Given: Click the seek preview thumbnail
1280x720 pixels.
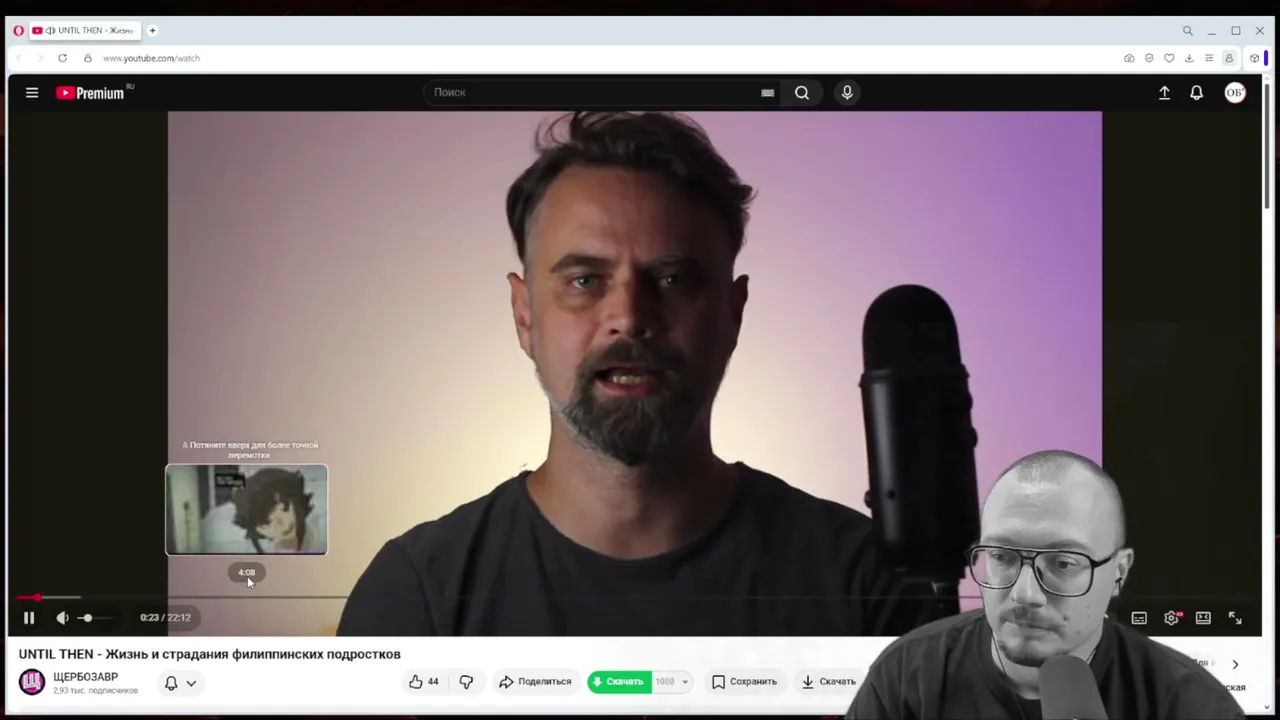Looking at the screenshot, I should pyautogui.click(x=246, y=509).
